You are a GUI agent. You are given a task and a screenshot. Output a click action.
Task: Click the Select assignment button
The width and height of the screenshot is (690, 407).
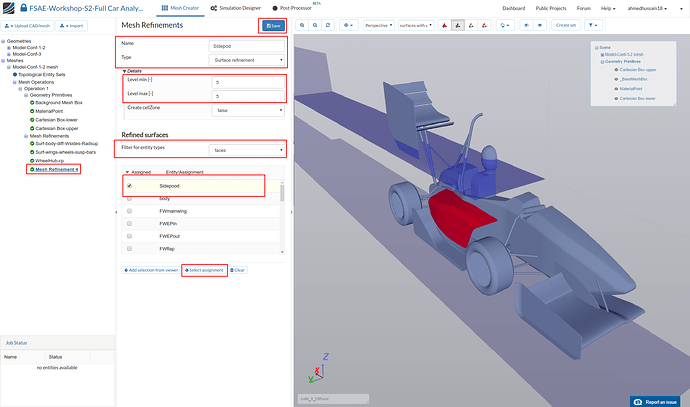coord(205,271)
